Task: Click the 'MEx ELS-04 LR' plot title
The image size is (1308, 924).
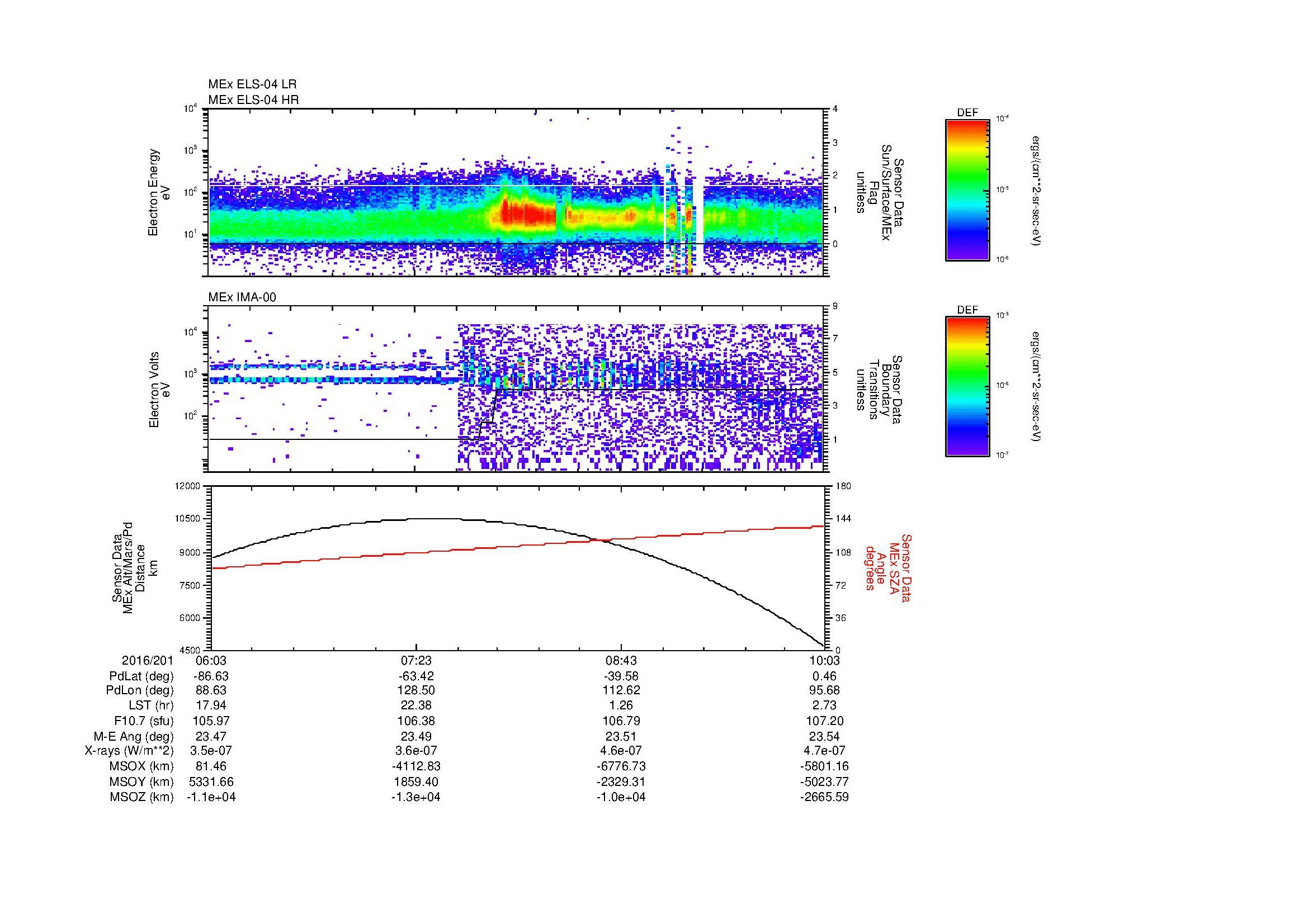Action: pyautogui.click(x=252, y=84)
